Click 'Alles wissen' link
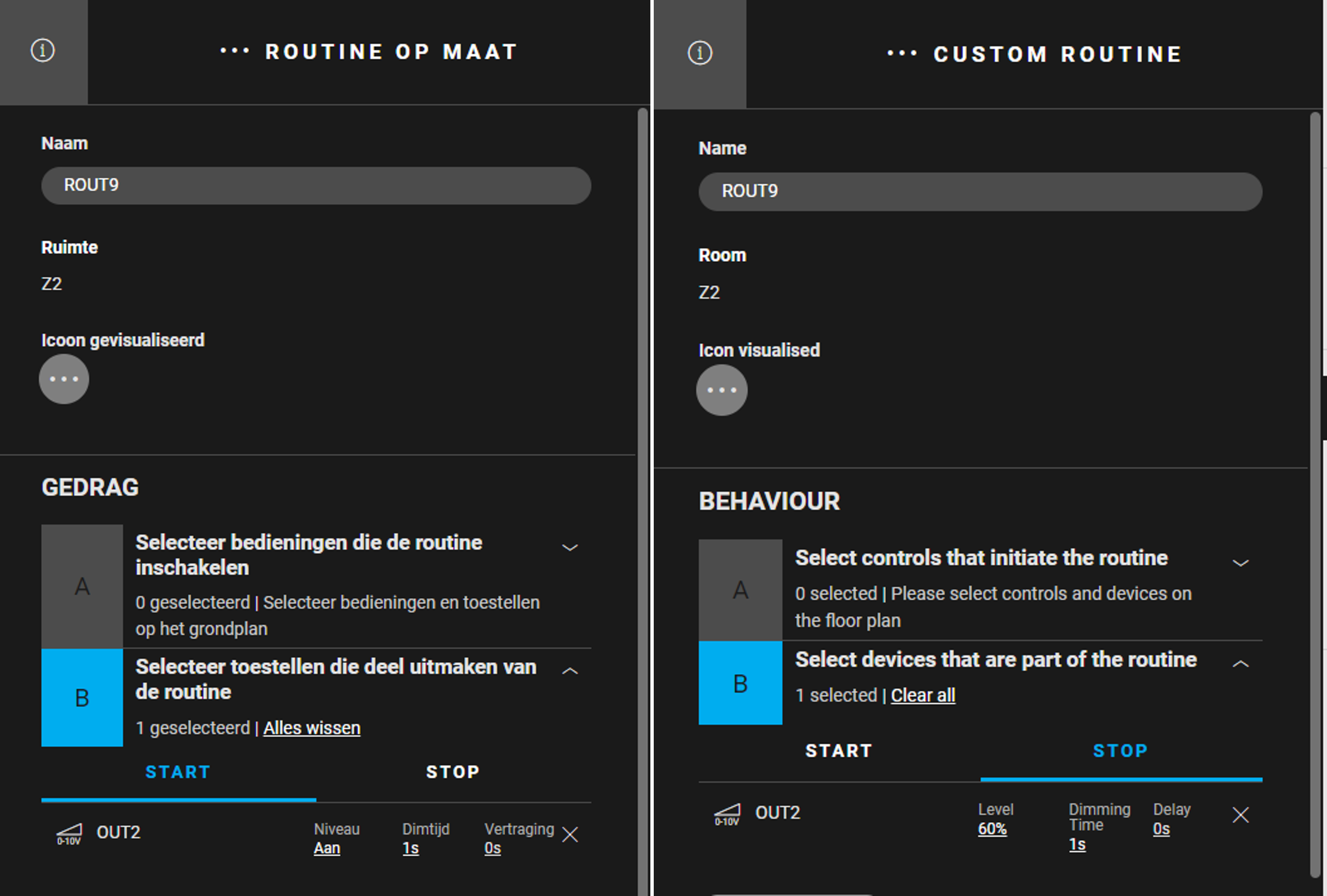The height and width of the screenshot is (896, 1327). coord(312,728)
